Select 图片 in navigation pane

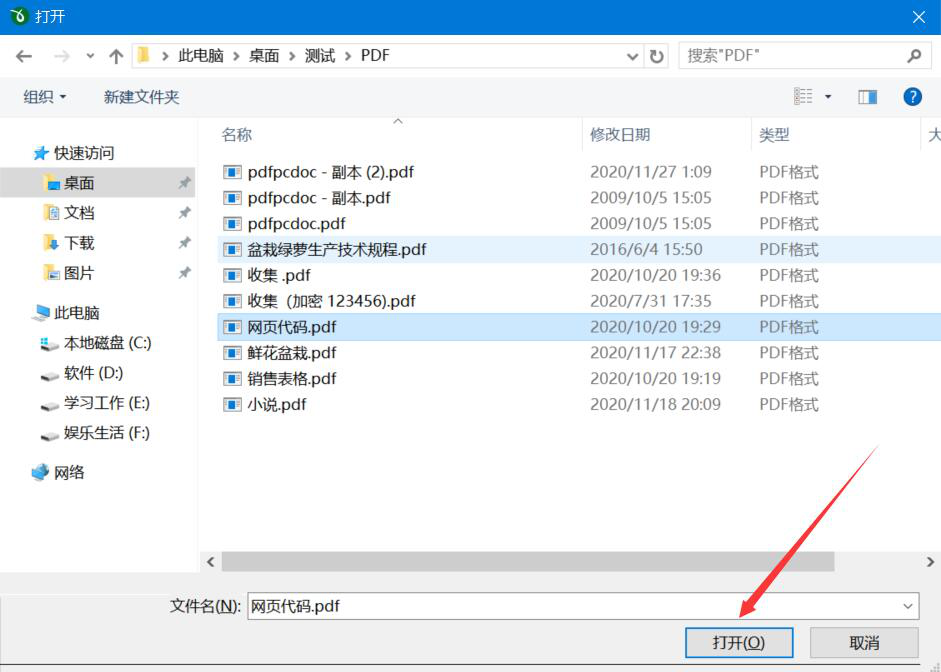tap(79, 273)
